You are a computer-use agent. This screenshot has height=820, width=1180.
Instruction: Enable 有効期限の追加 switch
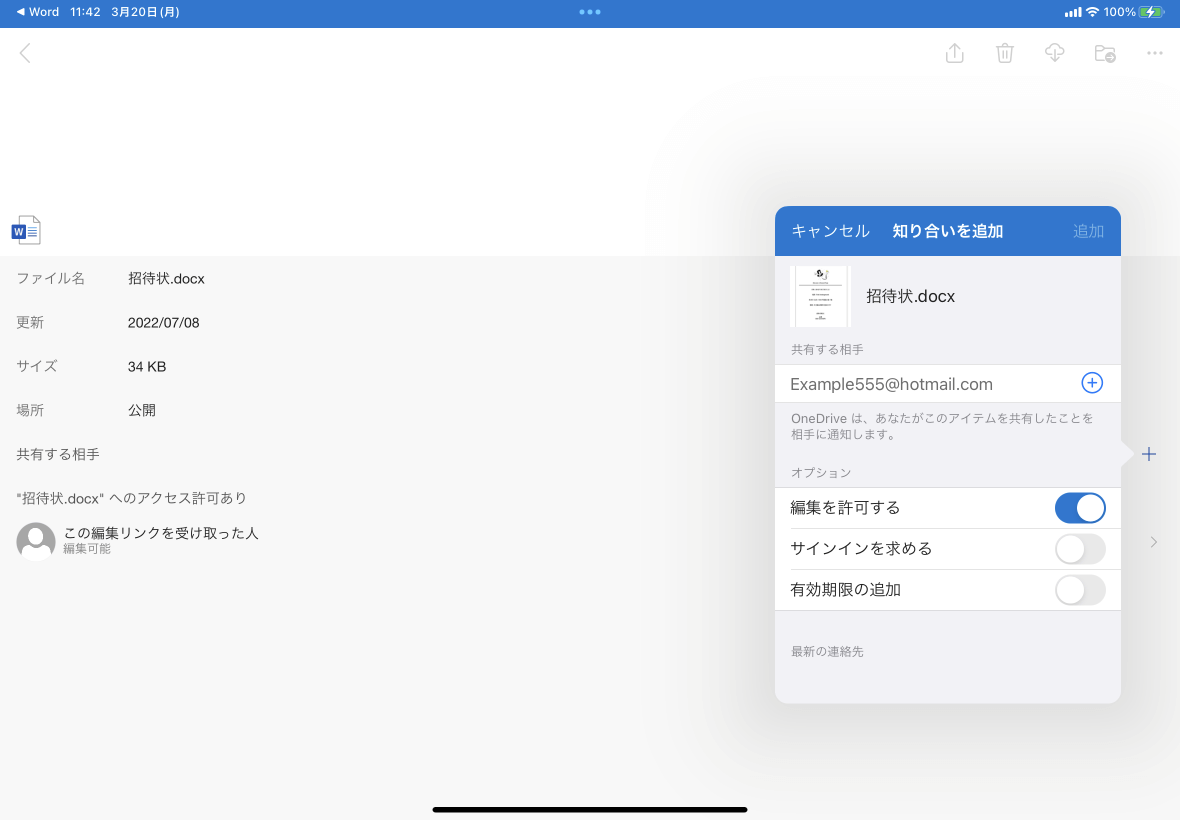coord(1080,590)
